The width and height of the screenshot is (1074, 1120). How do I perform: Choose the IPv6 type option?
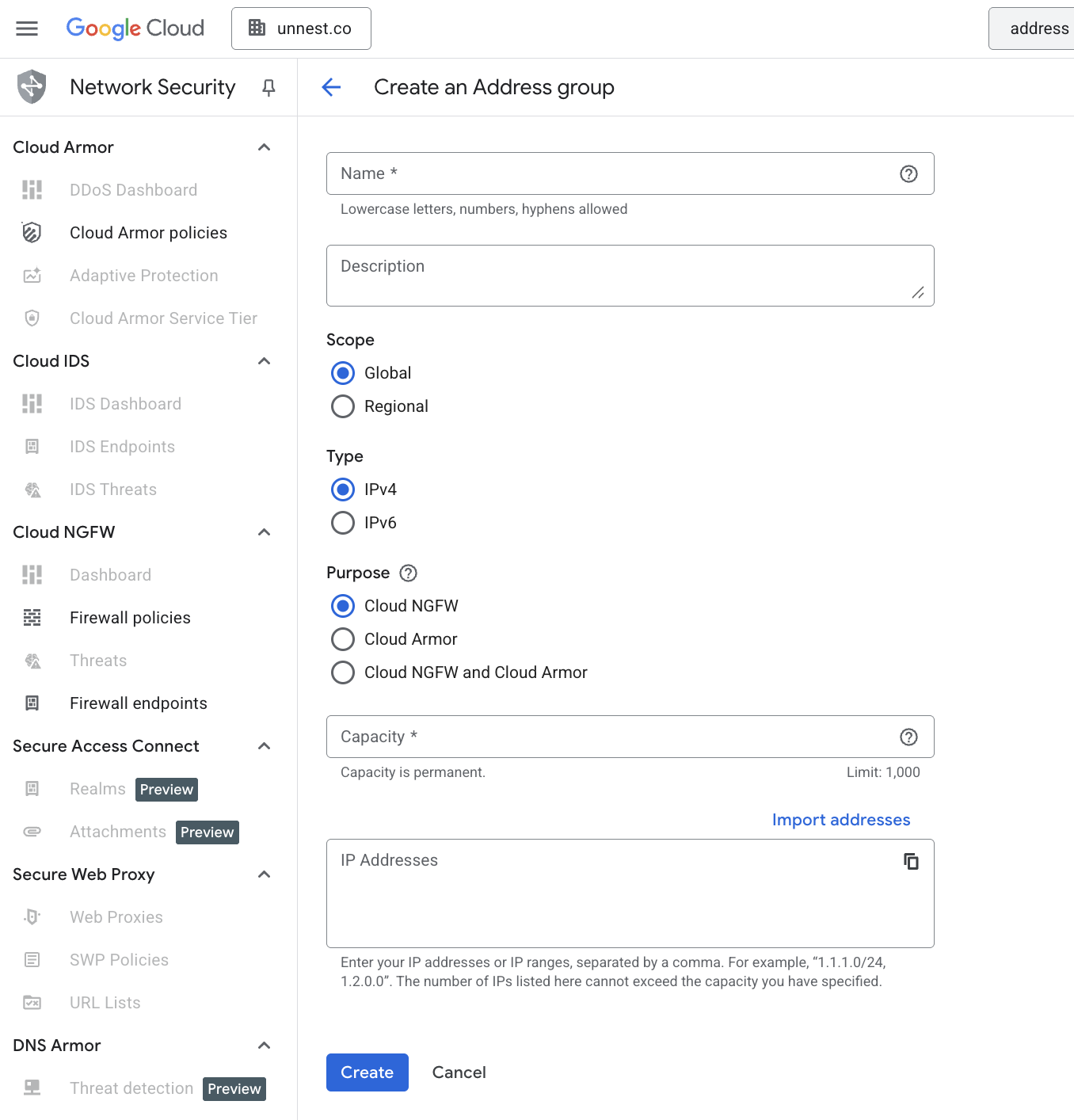click(343, 523)
